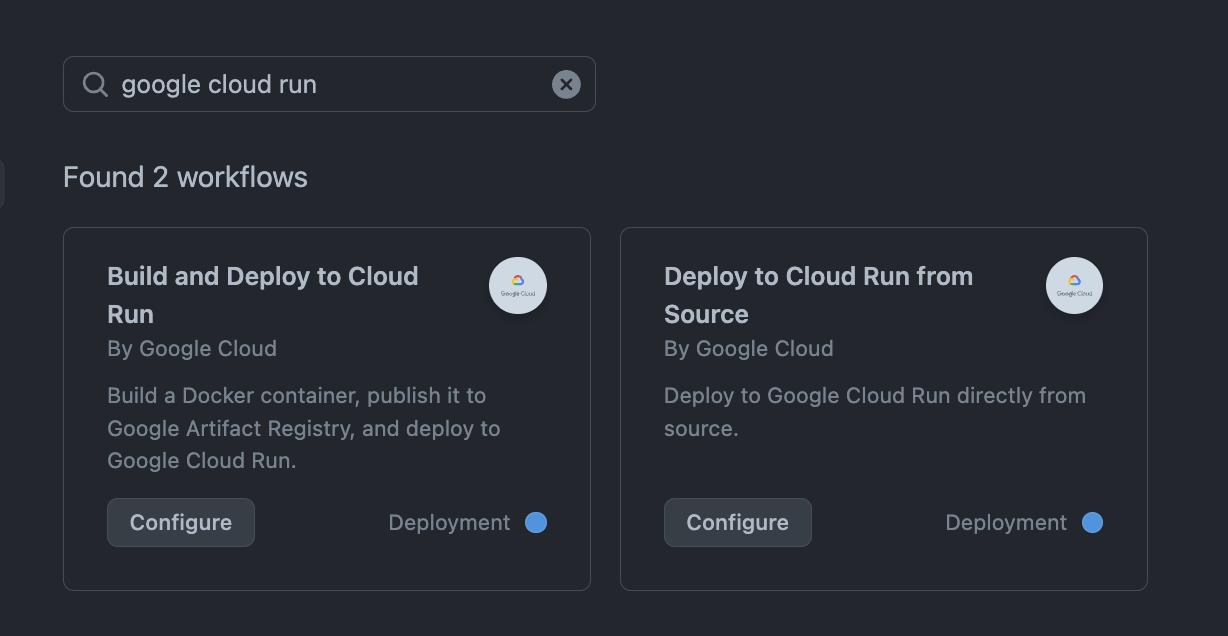The image size is (1228, 636).
Task: Click the blue Deployment dot on Deploy from Source card
Action: coord(1093,522)
